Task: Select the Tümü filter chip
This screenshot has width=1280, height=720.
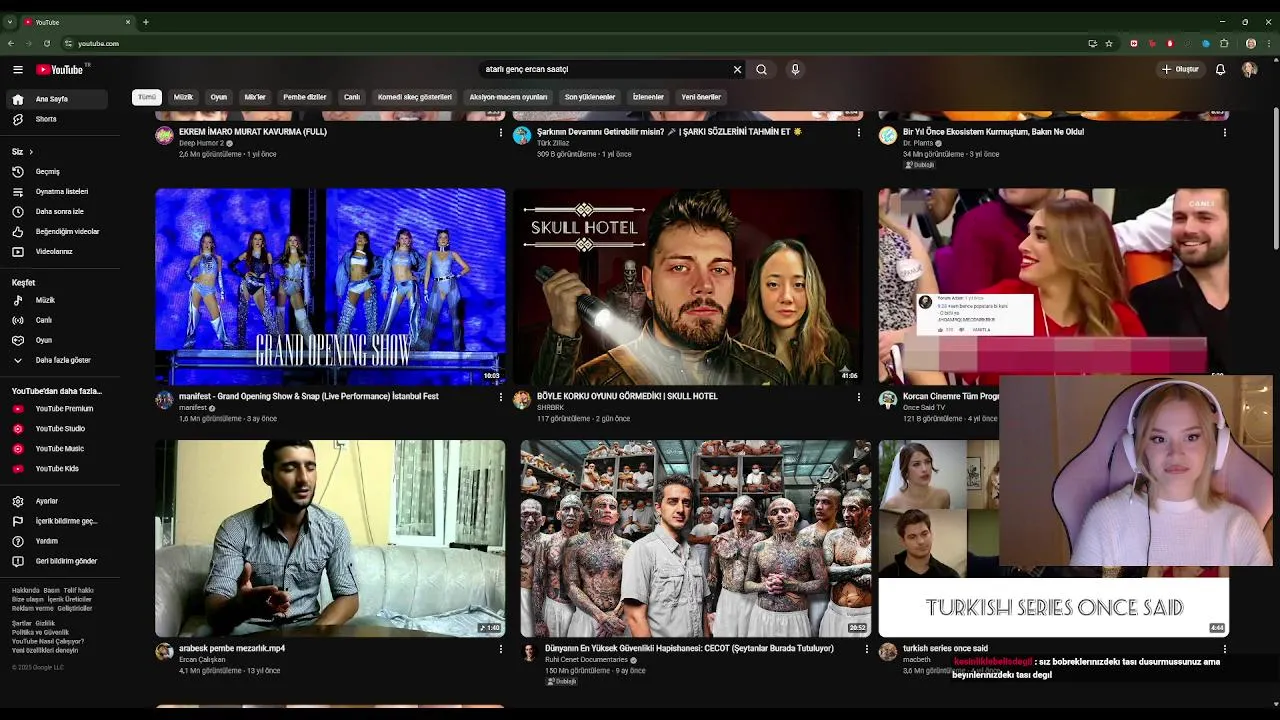Action: coord(147,97)
